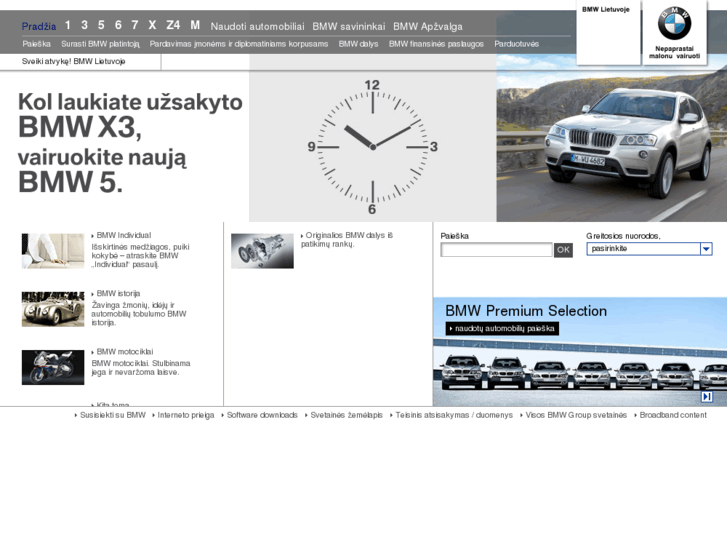
Task: Open BMW savininkai menu
Action: [349, 26]
